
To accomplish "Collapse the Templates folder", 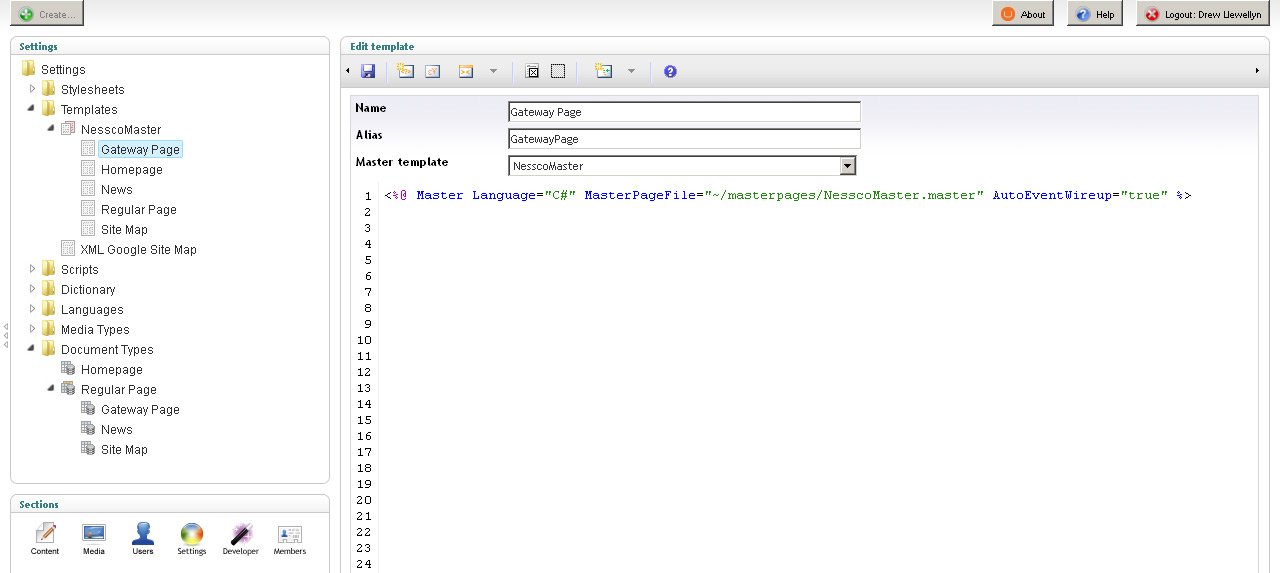I will [33, 109].
